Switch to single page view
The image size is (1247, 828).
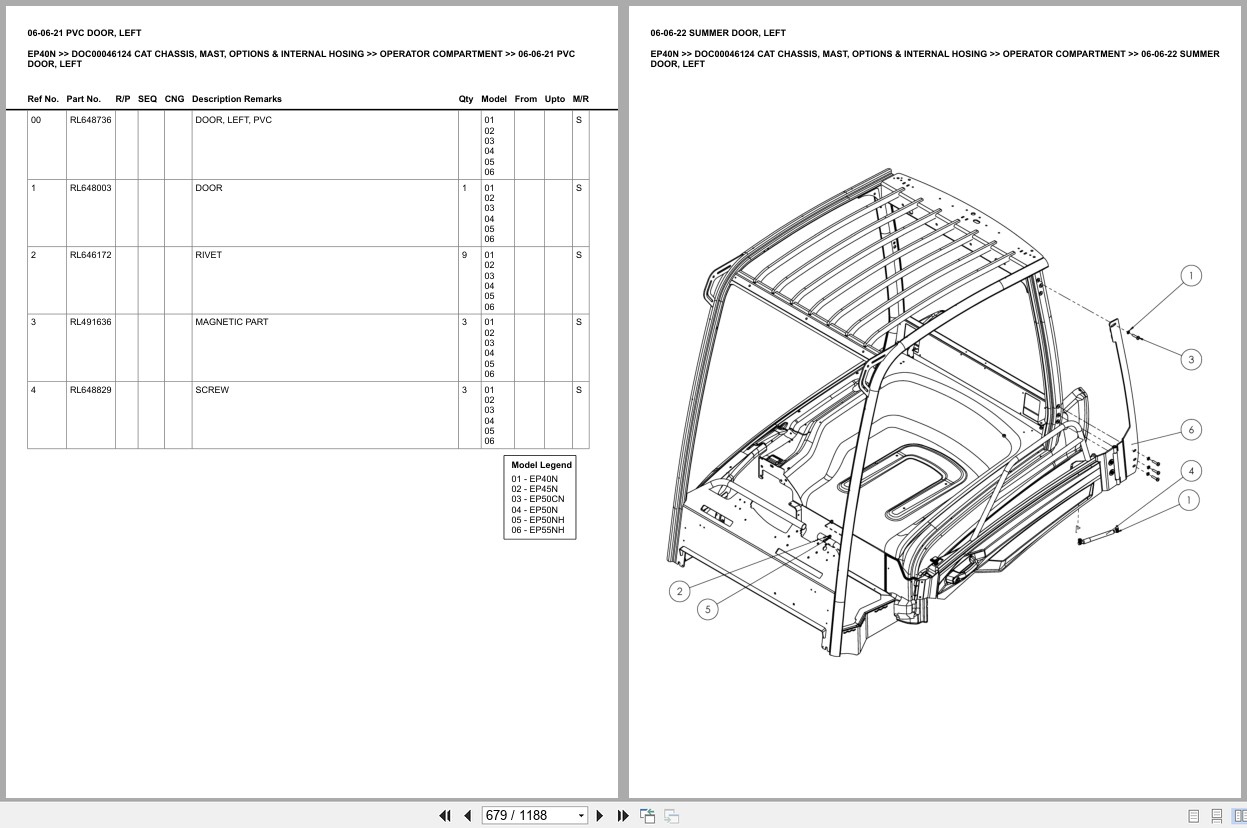pos(1193,816)
